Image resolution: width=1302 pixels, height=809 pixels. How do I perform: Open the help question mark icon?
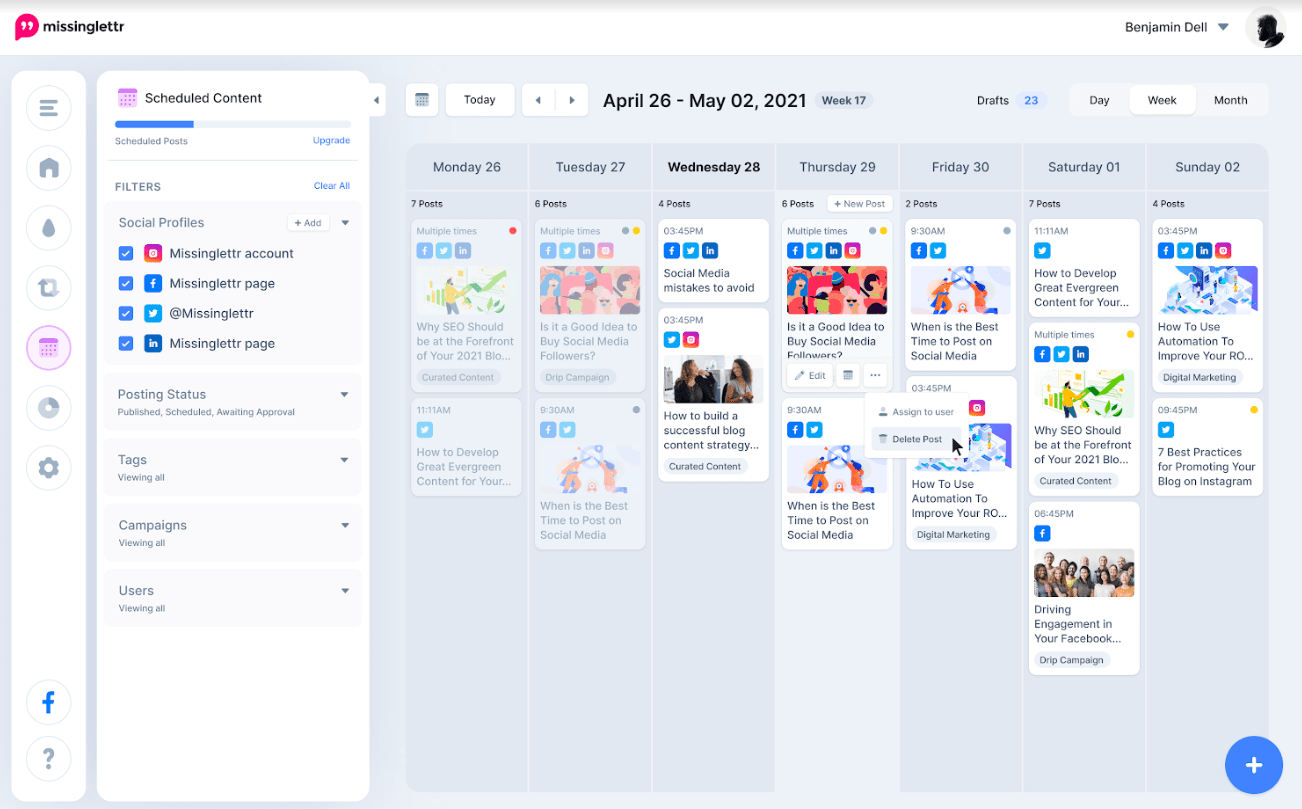click(49, 759)
